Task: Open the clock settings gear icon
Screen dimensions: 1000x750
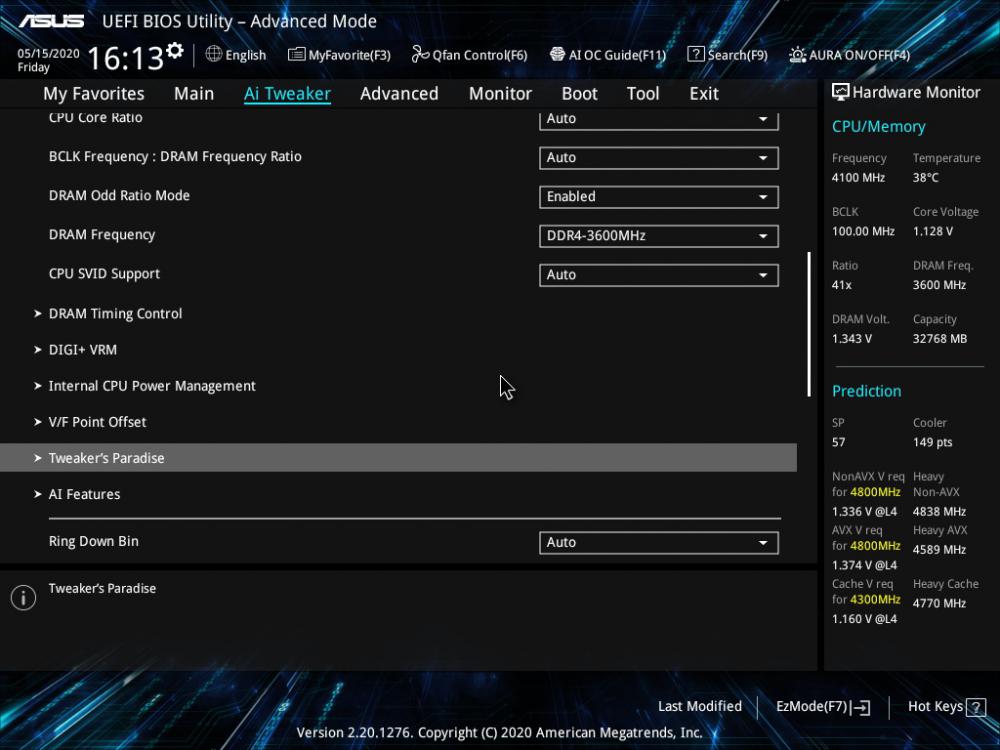Action: tap(175, 51)
